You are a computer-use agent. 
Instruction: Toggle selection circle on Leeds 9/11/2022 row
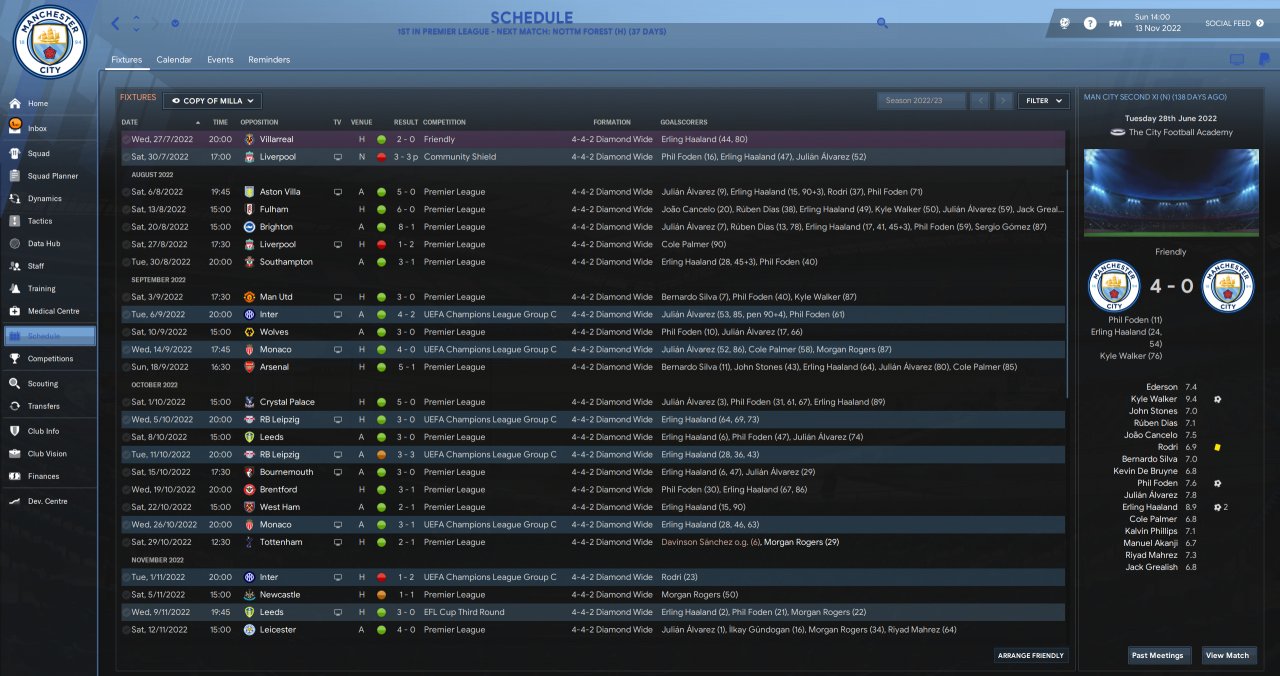tap(126, 612)
